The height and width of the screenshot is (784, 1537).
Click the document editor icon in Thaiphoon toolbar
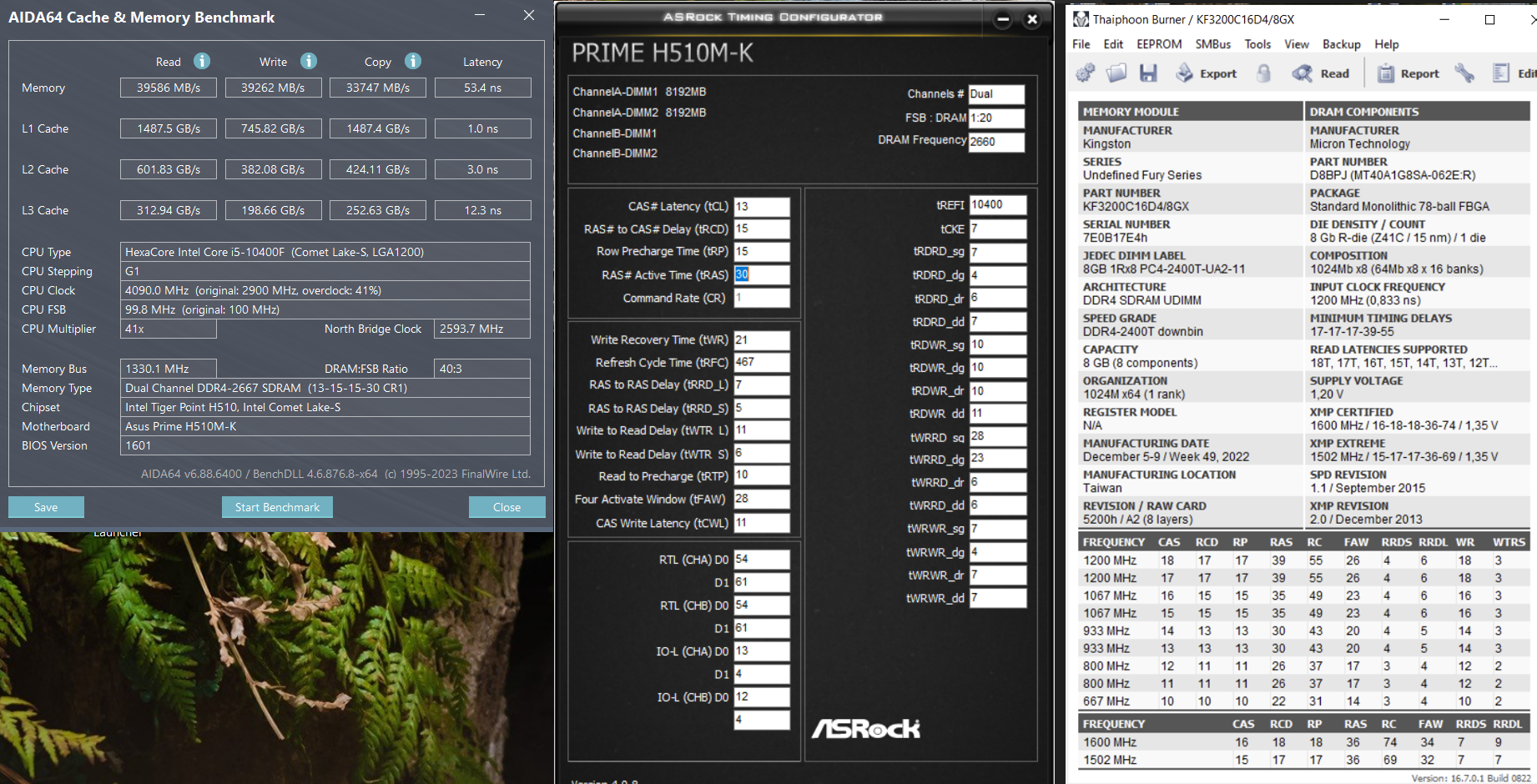pyautogui.click(x=1501, y=73)
